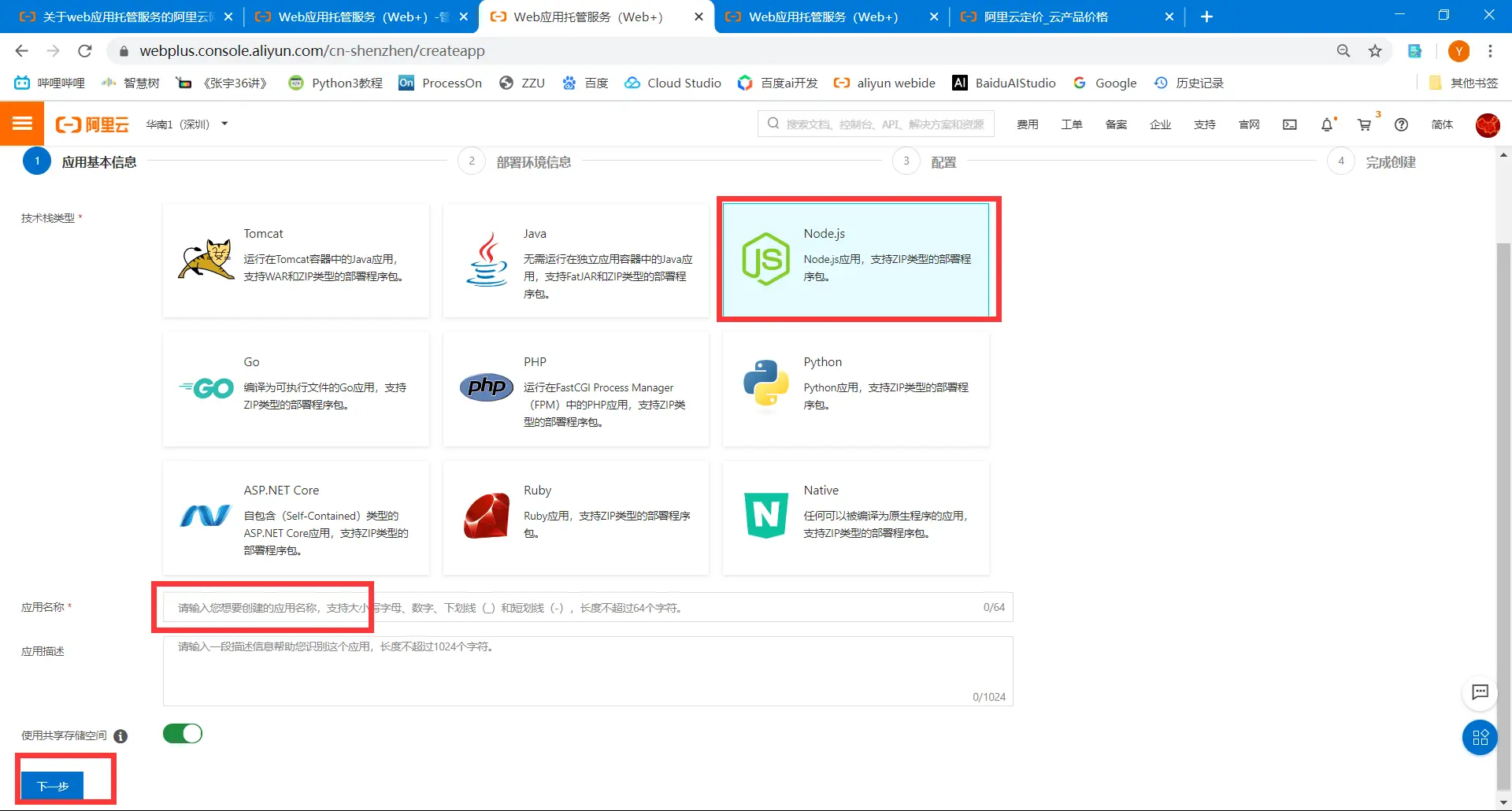Click step 3 配置
This screenshot has width=1512, height=811.
click(x=925, y=162)
